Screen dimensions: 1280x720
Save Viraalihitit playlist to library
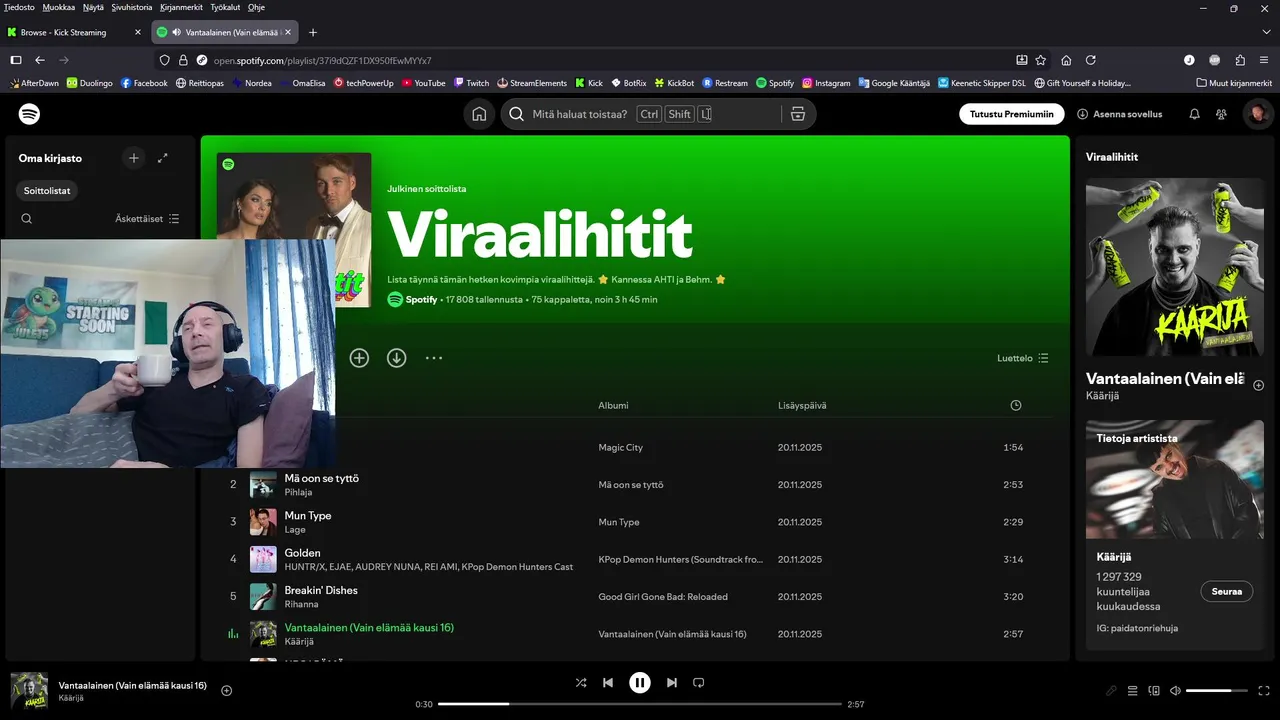(x=359, y=358)
